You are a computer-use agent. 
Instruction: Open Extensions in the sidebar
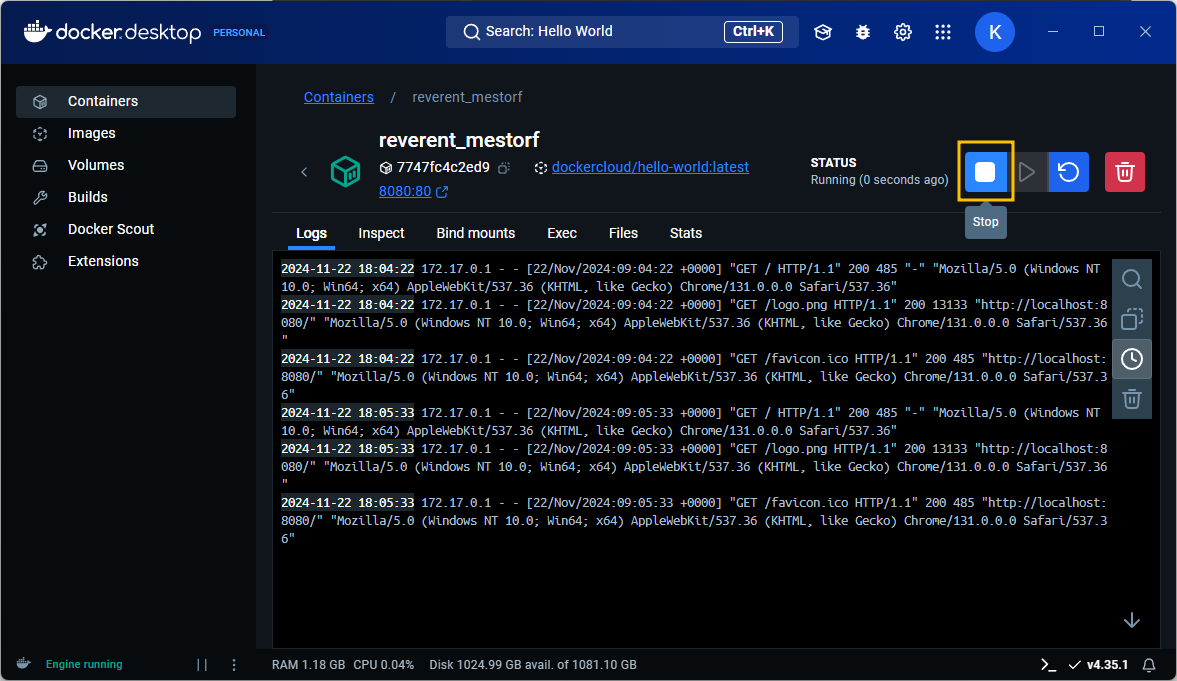pos(126,261)
